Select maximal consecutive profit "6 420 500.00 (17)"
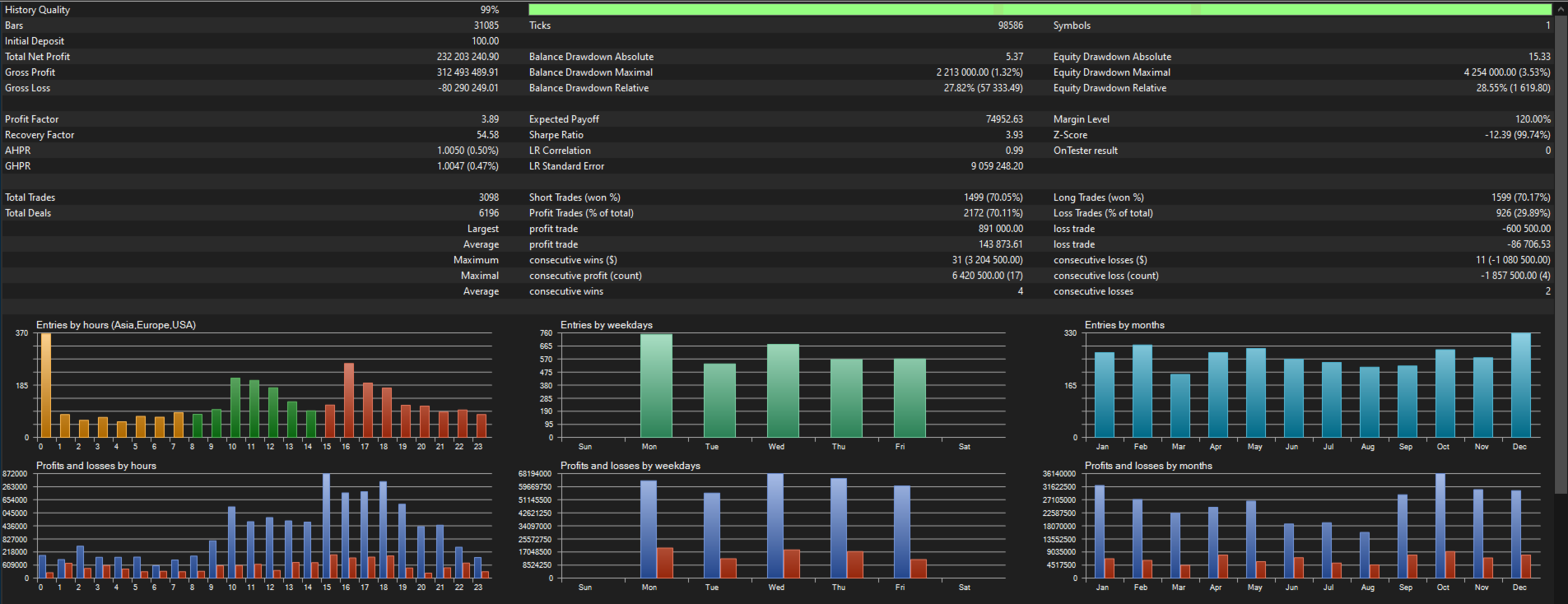 988,276
